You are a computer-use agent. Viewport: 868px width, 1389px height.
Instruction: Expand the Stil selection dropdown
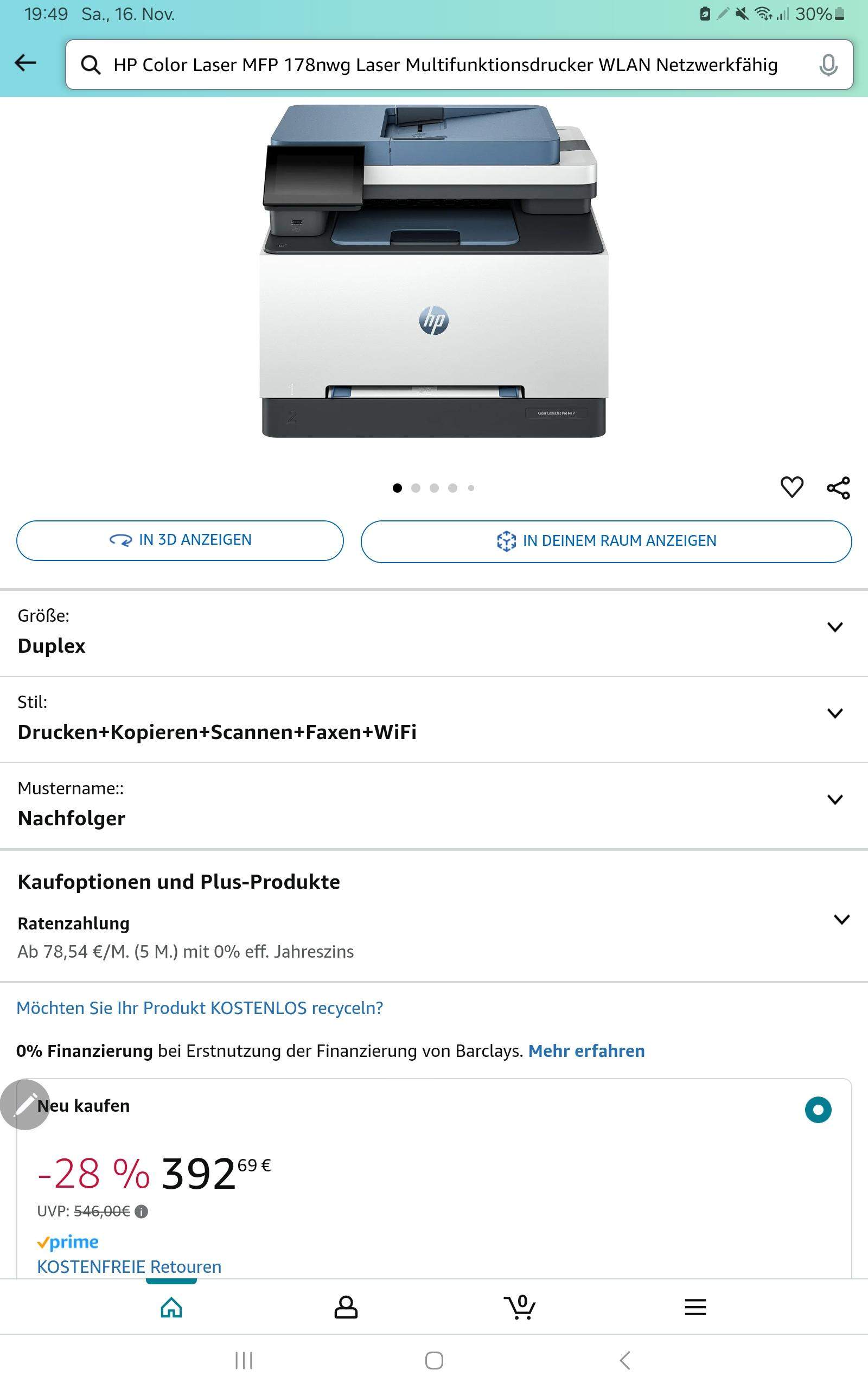tap(434, 720)
